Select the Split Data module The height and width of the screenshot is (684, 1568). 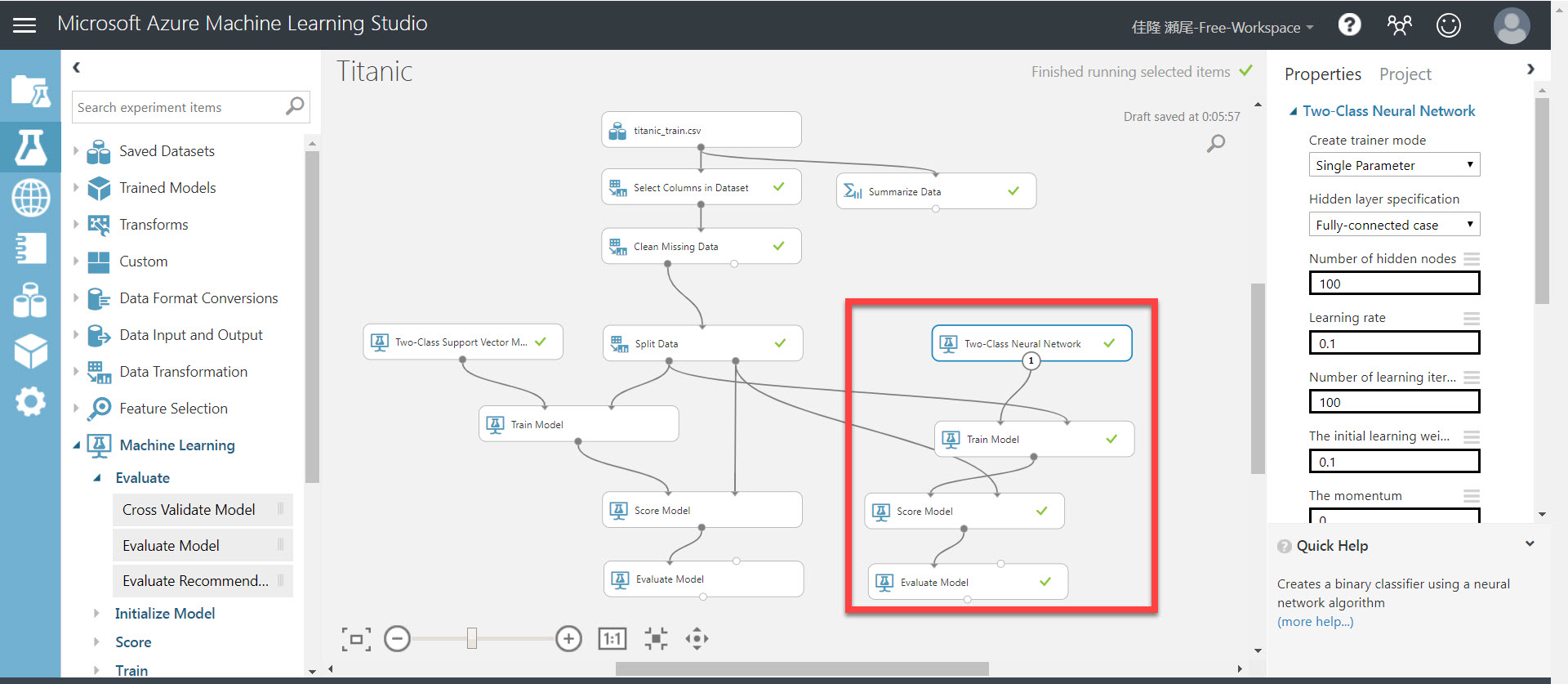pyautogui.click(x=702, y=343)
